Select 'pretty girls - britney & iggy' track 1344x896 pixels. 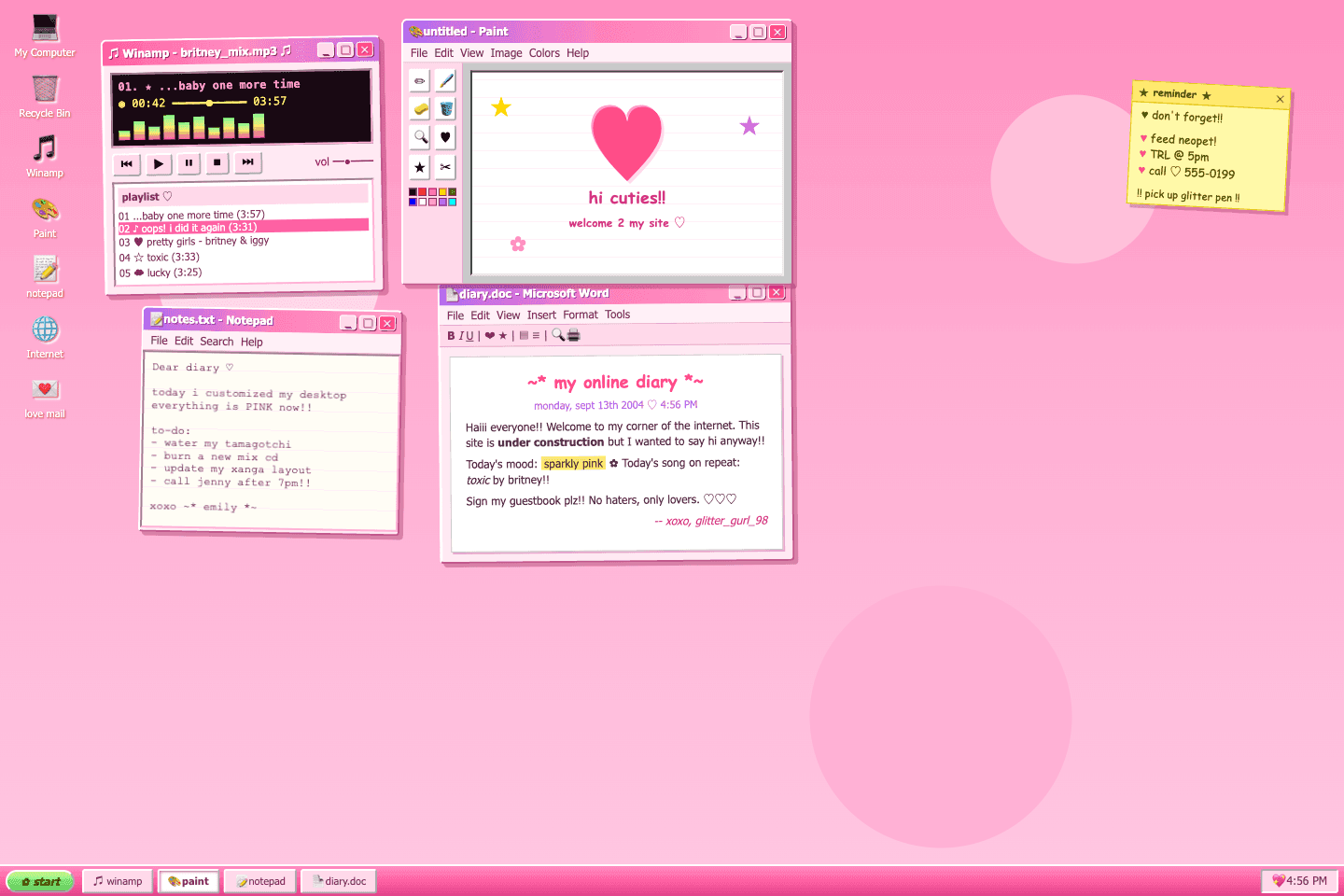tap(243, 241)
